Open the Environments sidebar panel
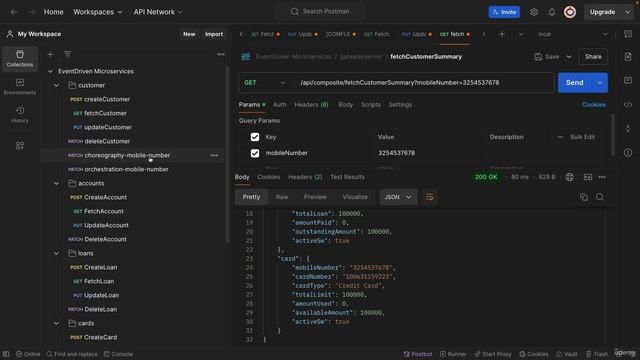640x360 pixels. [x=20, y=87]
